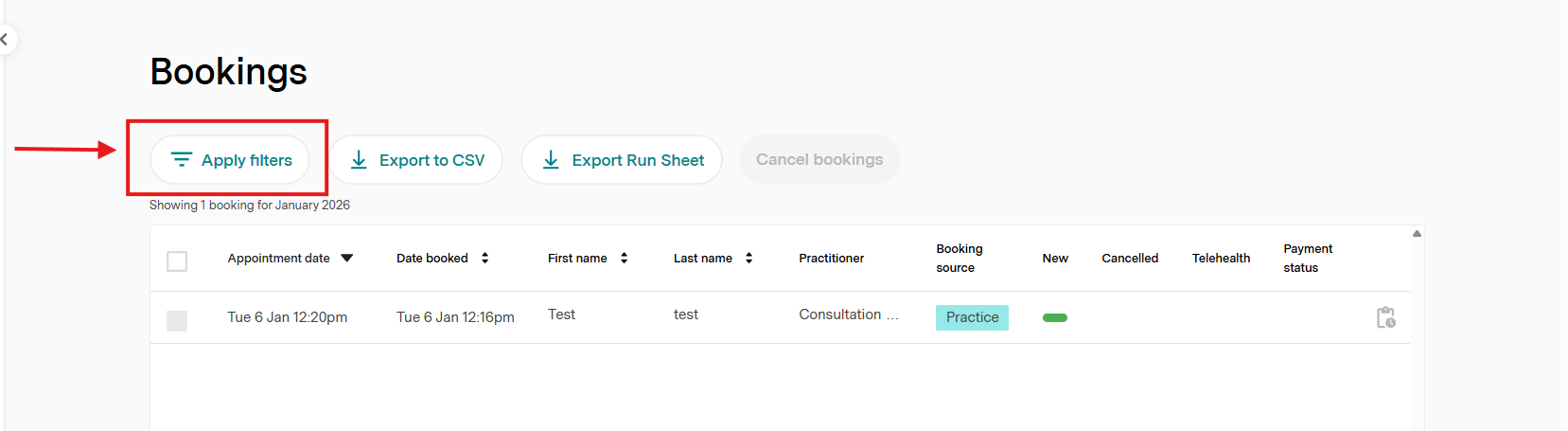Sort by Last name using the sort arrows

pos(749,258)
